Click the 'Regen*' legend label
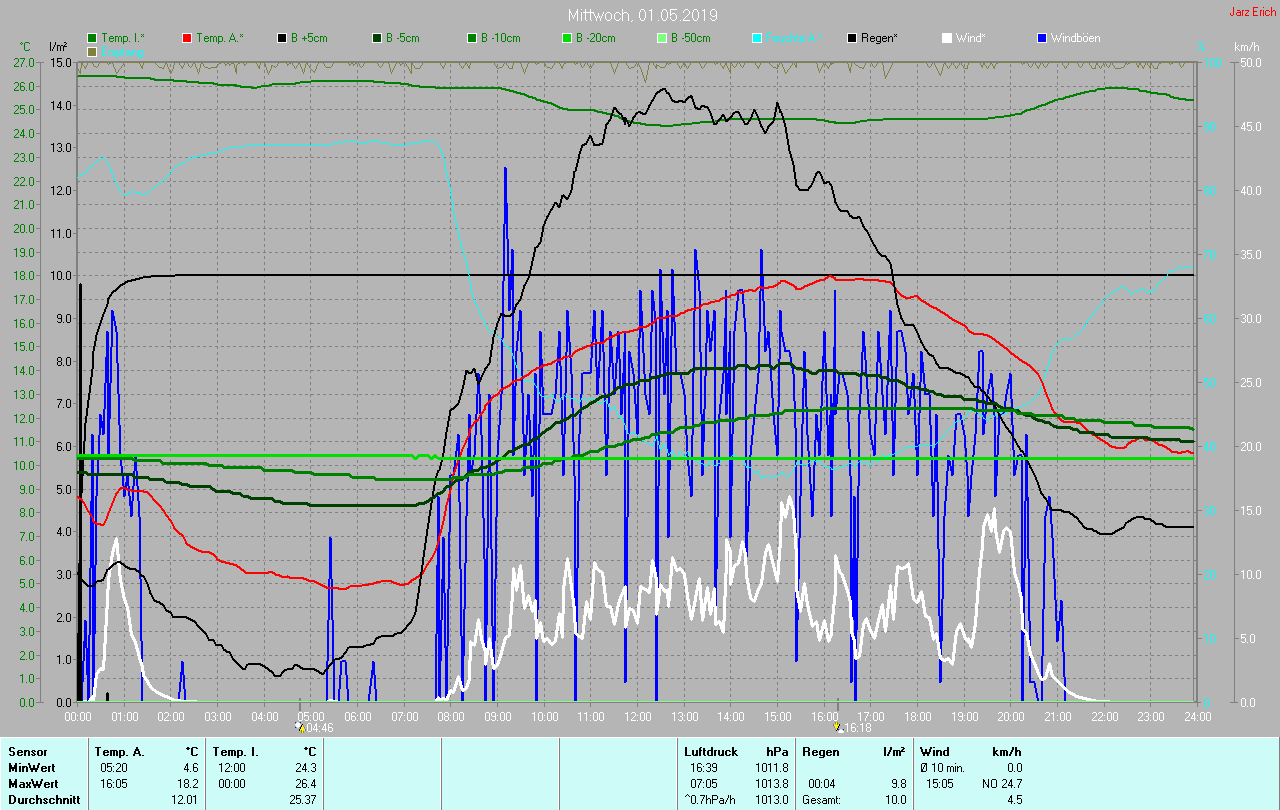Screen dimensions: 1280x810 coord(879,38)
